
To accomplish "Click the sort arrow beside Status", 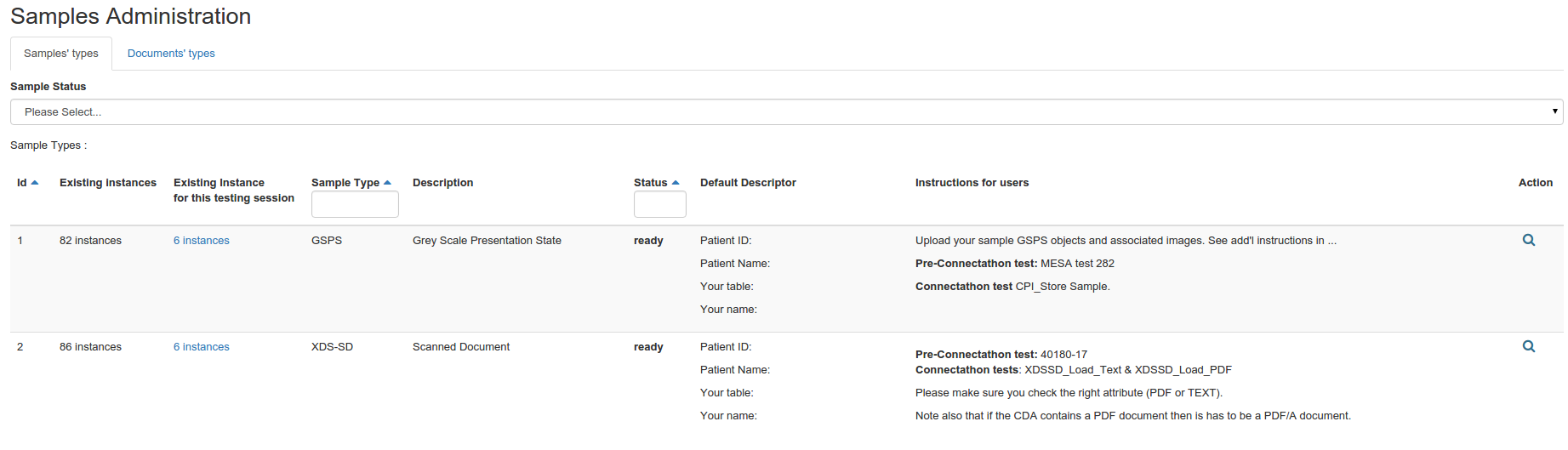I will [676, 183].
